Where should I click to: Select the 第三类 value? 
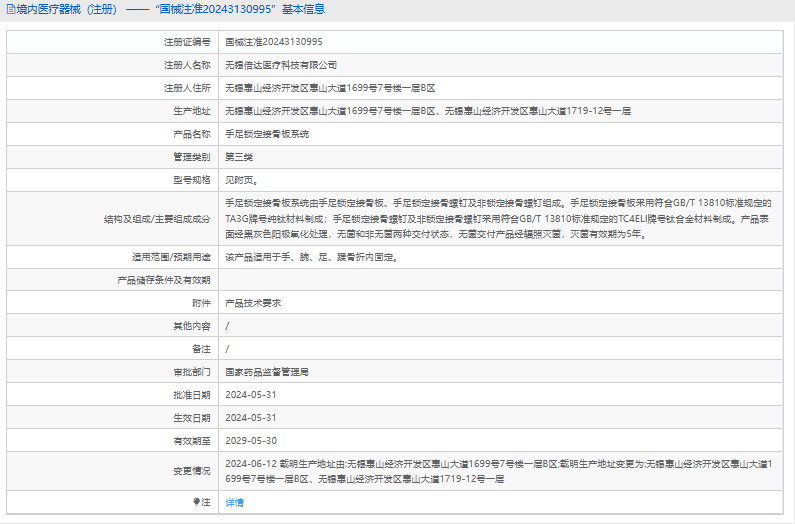239,157
